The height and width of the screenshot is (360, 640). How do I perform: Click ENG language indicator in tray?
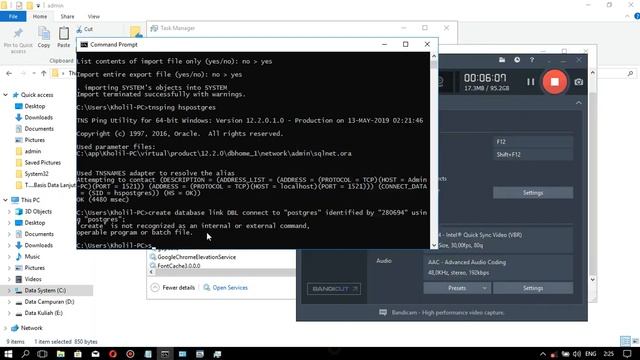click(x=591, y=354)
